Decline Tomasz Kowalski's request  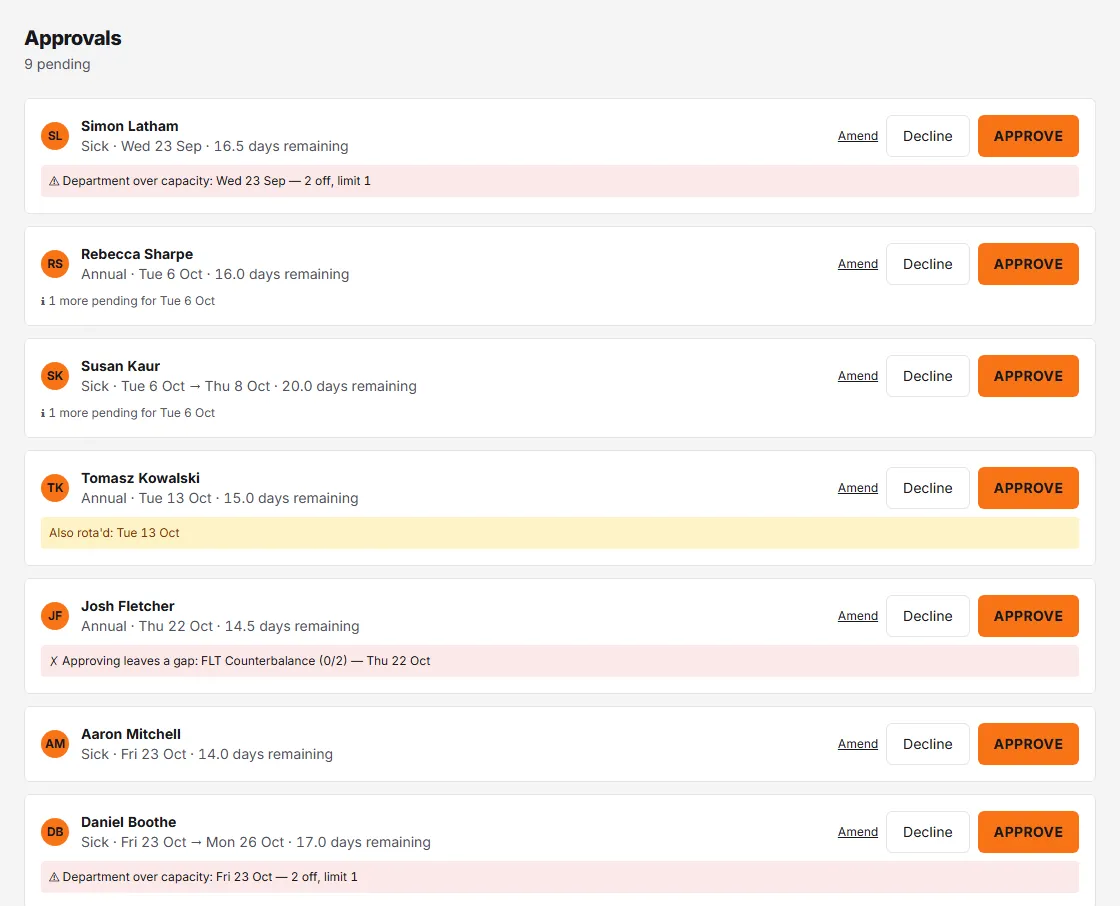(927, 488)
